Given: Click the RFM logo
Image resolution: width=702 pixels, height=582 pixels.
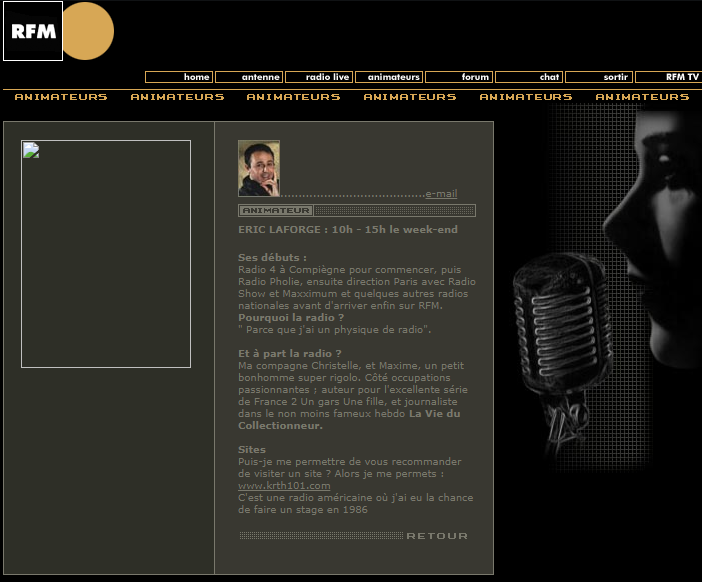Looking at the screenshot, I should [x=33, y=31].
